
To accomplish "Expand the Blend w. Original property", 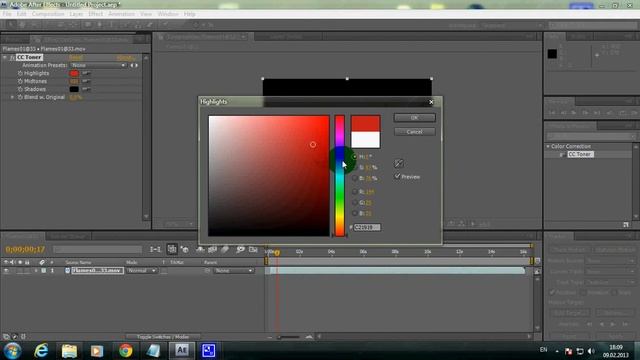I will click(12, 97).
